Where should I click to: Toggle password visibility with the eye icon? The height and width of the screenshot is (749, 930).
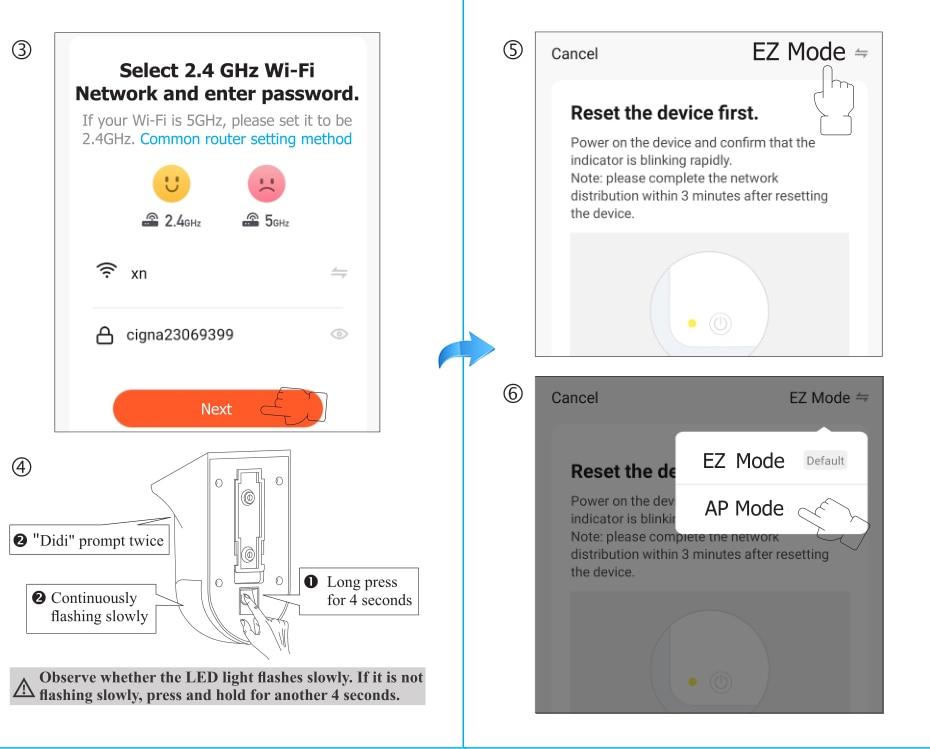(339, 334)
